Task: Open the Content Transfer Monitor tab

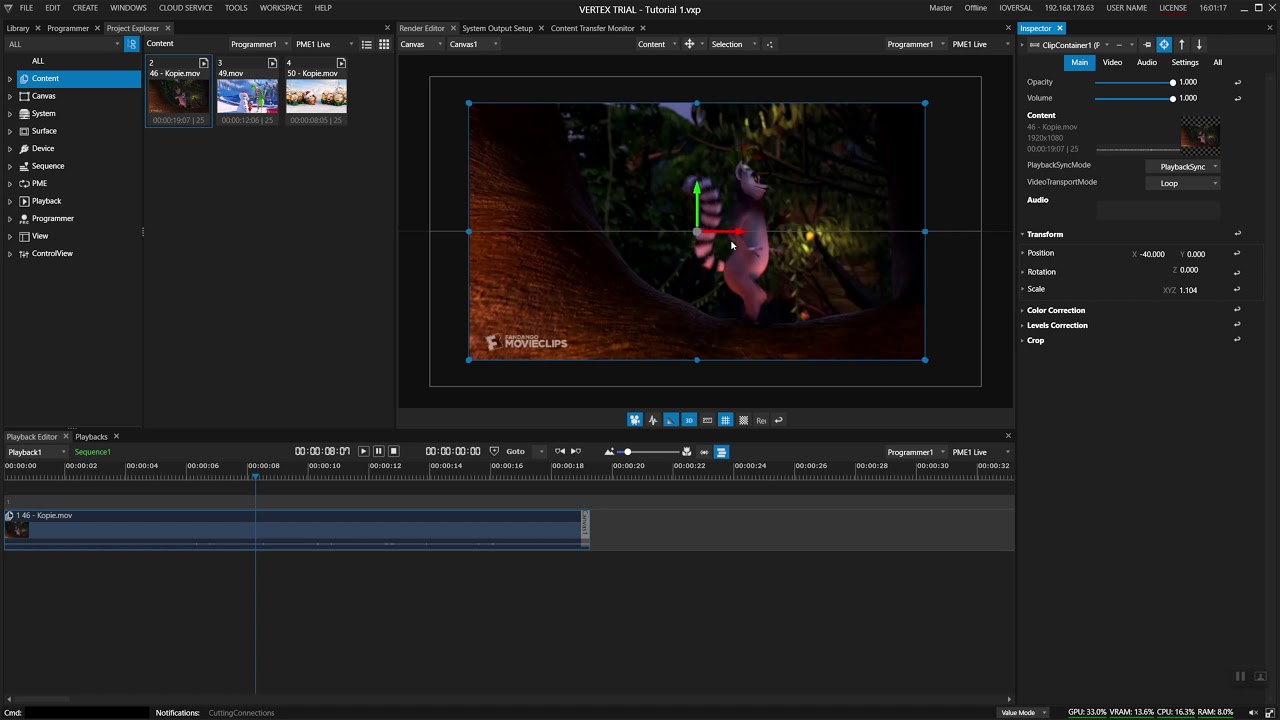Action: coord(593,28)
